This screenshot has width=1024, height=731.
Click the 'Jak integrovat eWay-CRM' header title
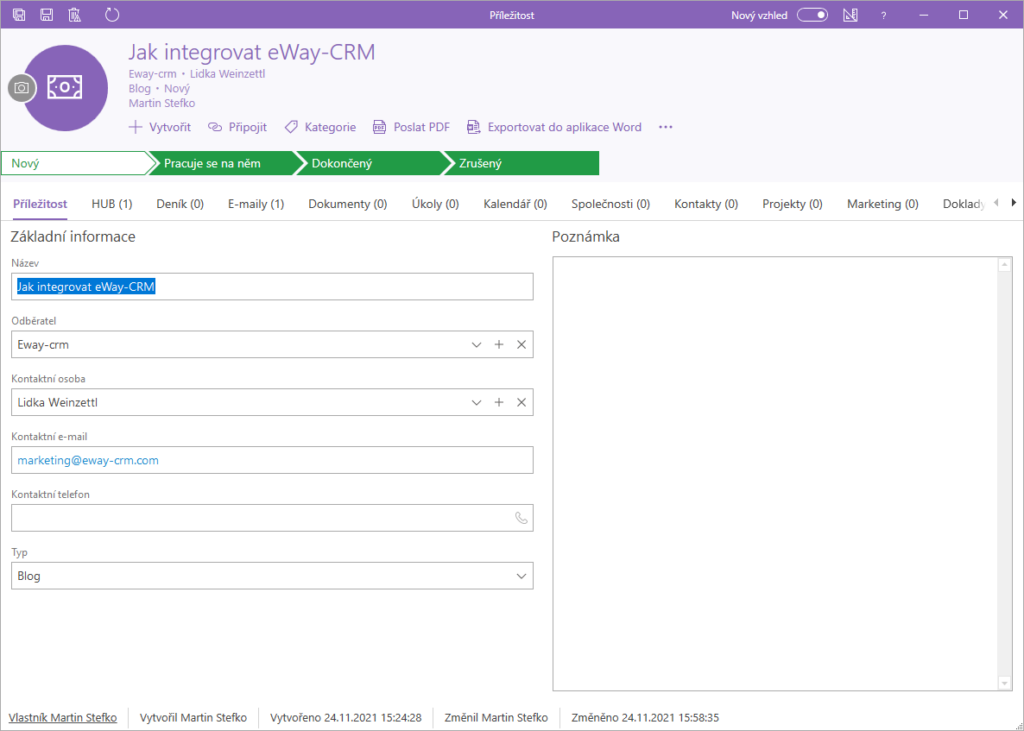pyautogui.click(x=251, y=52)
